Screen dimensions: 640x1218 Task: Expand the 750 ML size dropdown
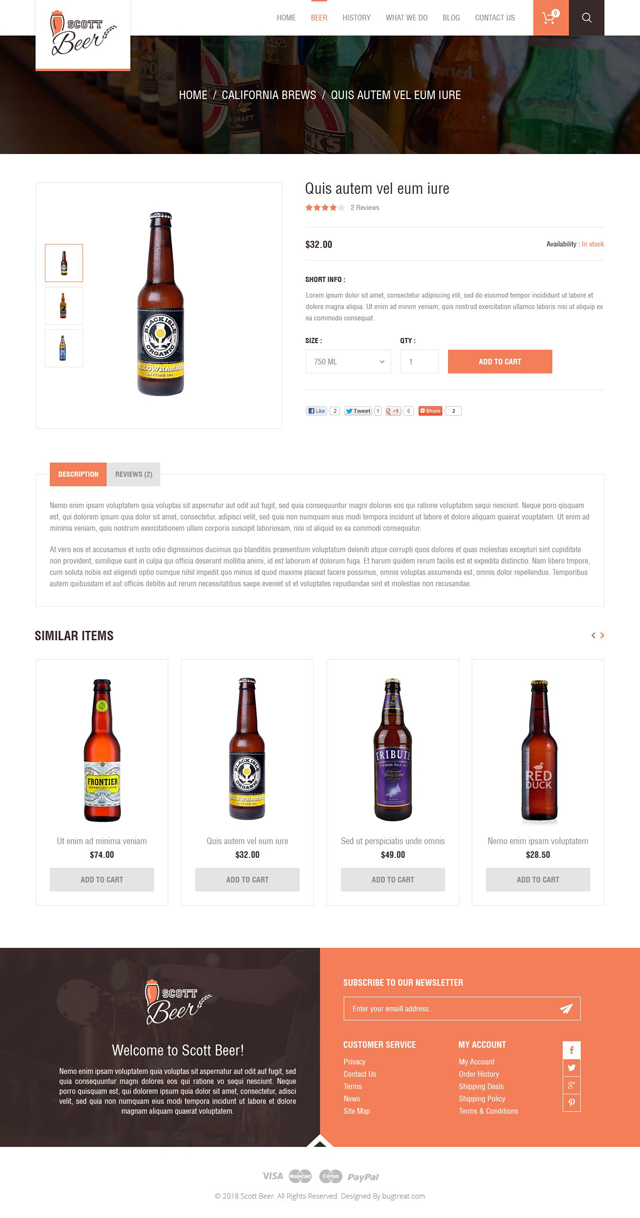pyautogui.click(x=348, y=361)
